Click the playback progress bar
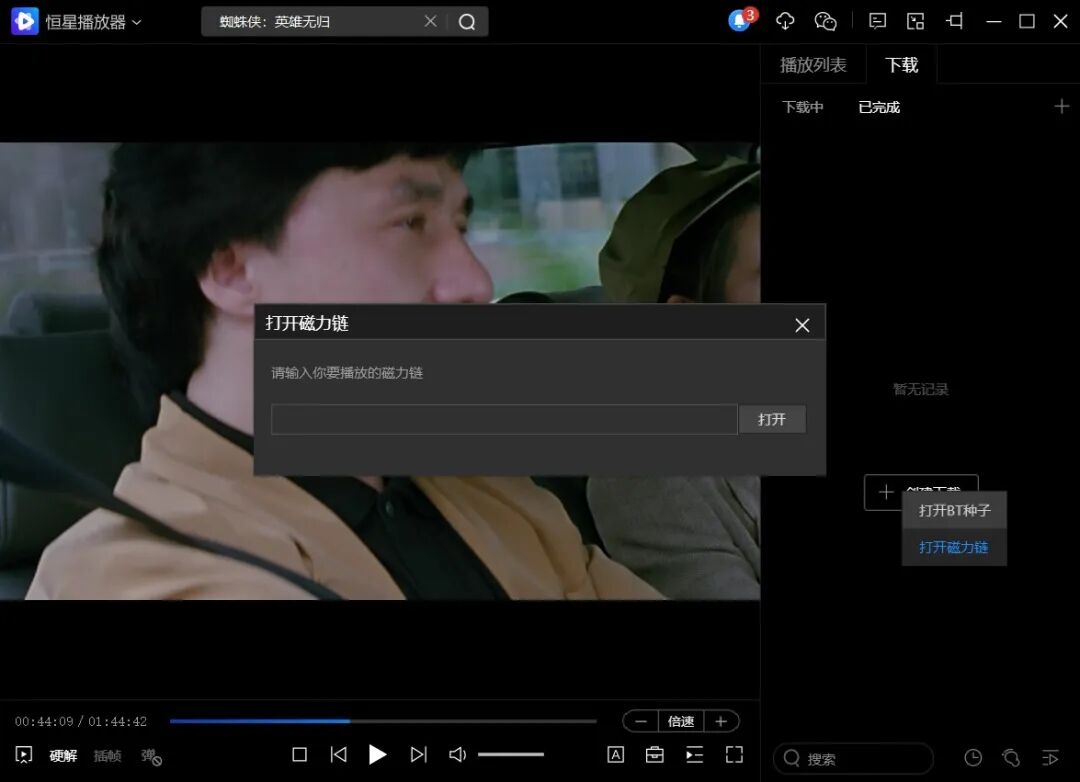Viewport: 1080px width, 782px height. click(383, 721)
